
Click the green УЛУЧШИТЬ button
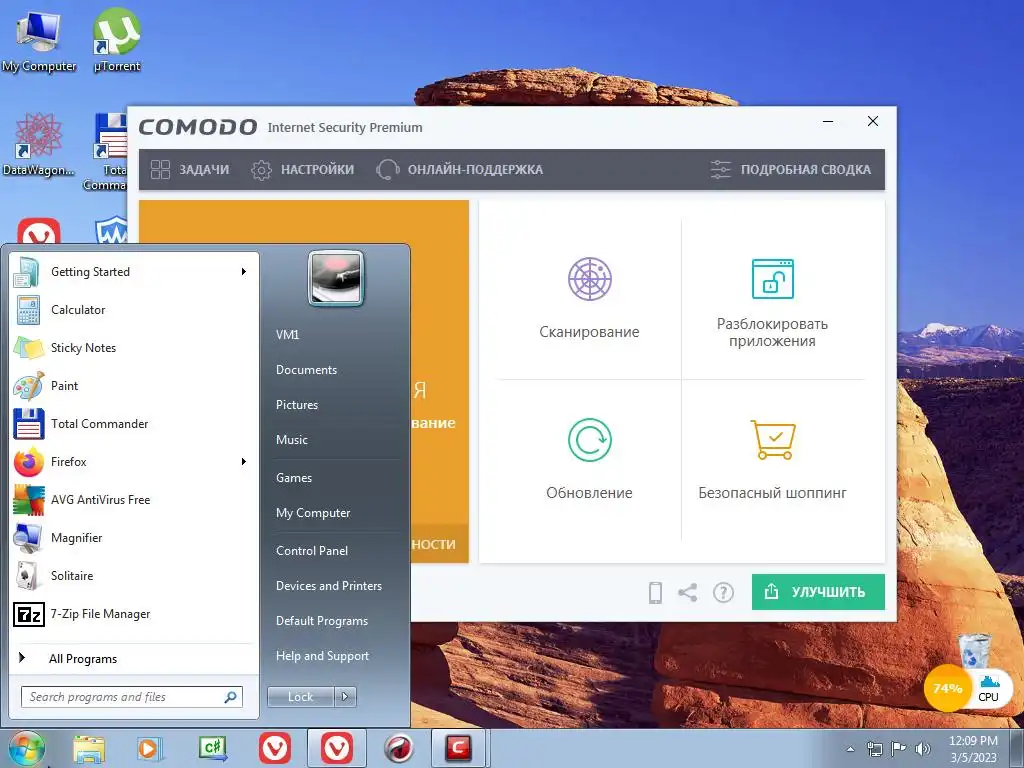pyautogui.click(x=818, y=592)
